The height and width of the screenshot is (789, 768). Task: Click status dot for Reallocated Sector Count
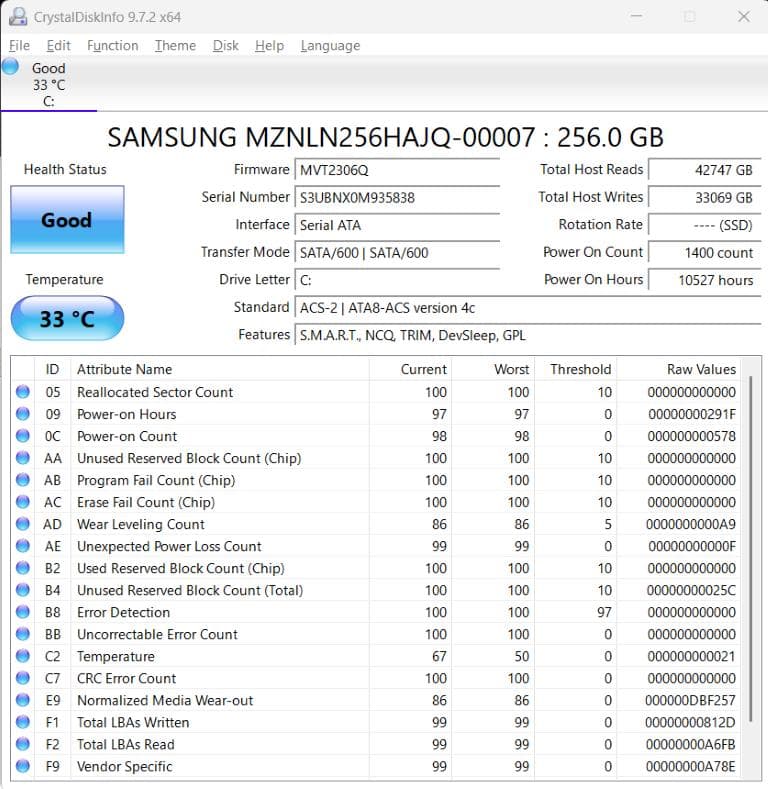(x=23, y=391)
